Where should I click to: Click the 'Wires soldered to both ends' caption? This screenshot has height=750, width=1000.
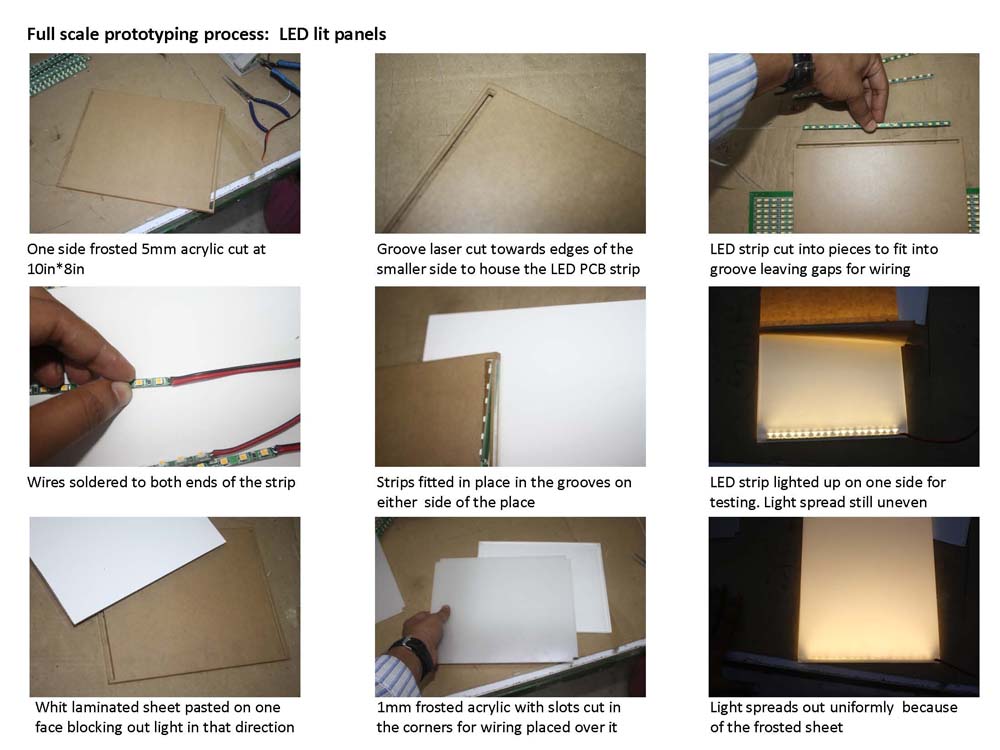tap(161, 482)
